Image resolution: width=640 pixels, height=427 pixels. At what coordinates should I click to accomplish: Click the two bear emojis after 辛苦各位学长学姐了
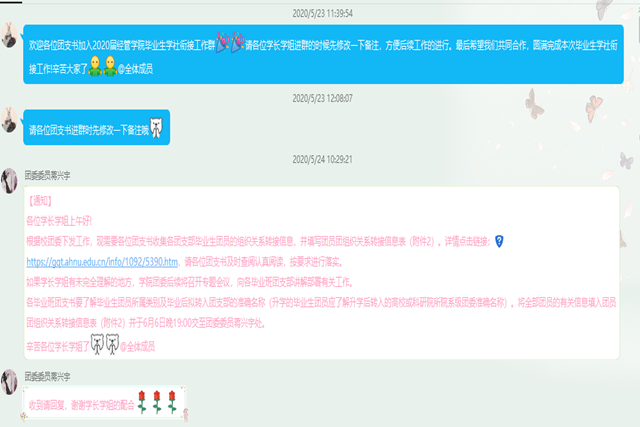click(x=108, y=343)
